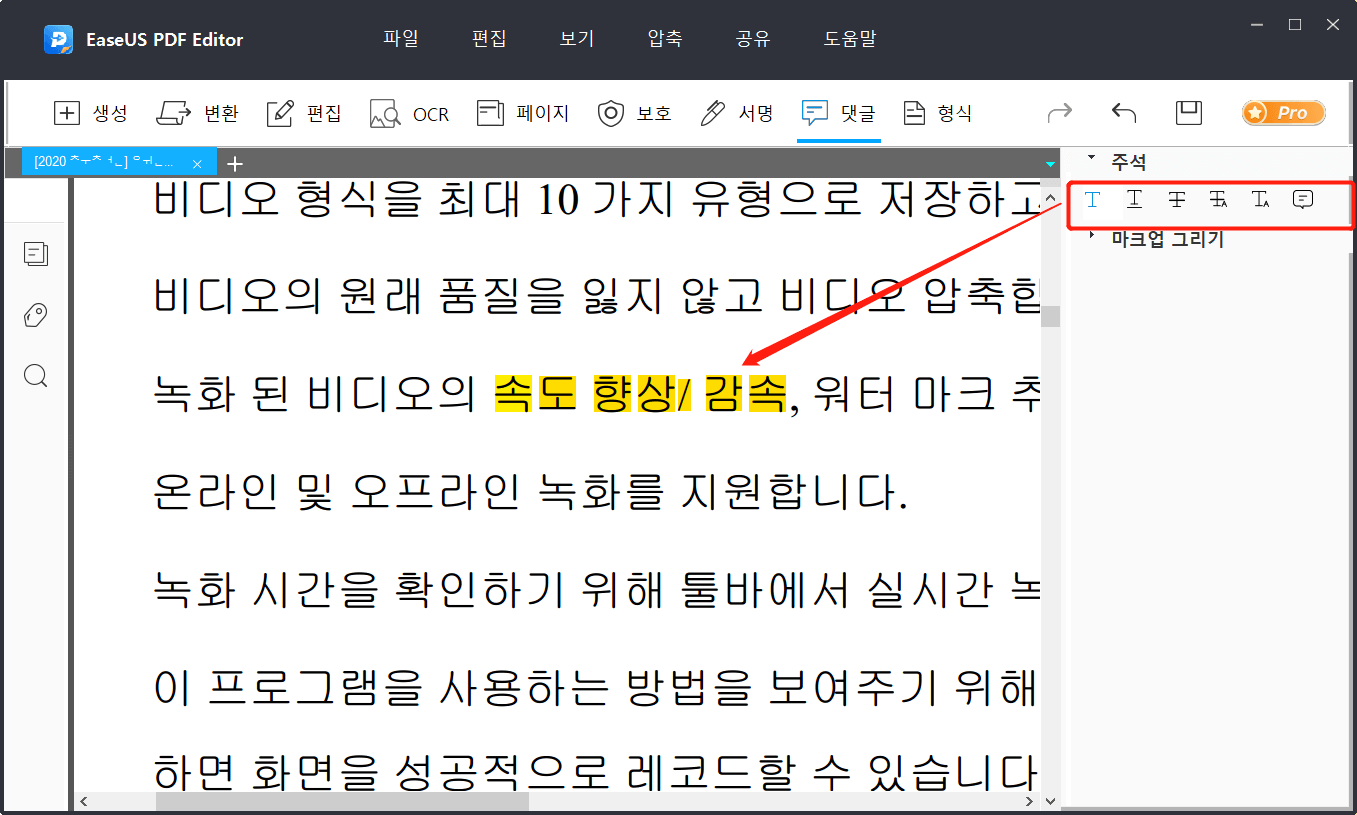
Task: Collapse the 주석 annotation section
Action: pos(1092,157)
